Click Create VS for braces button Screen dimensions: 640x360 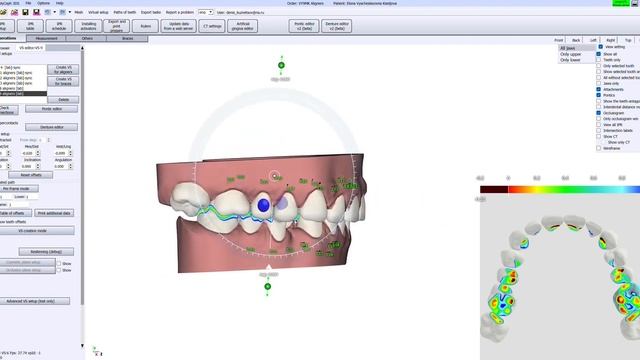(63, 81)
